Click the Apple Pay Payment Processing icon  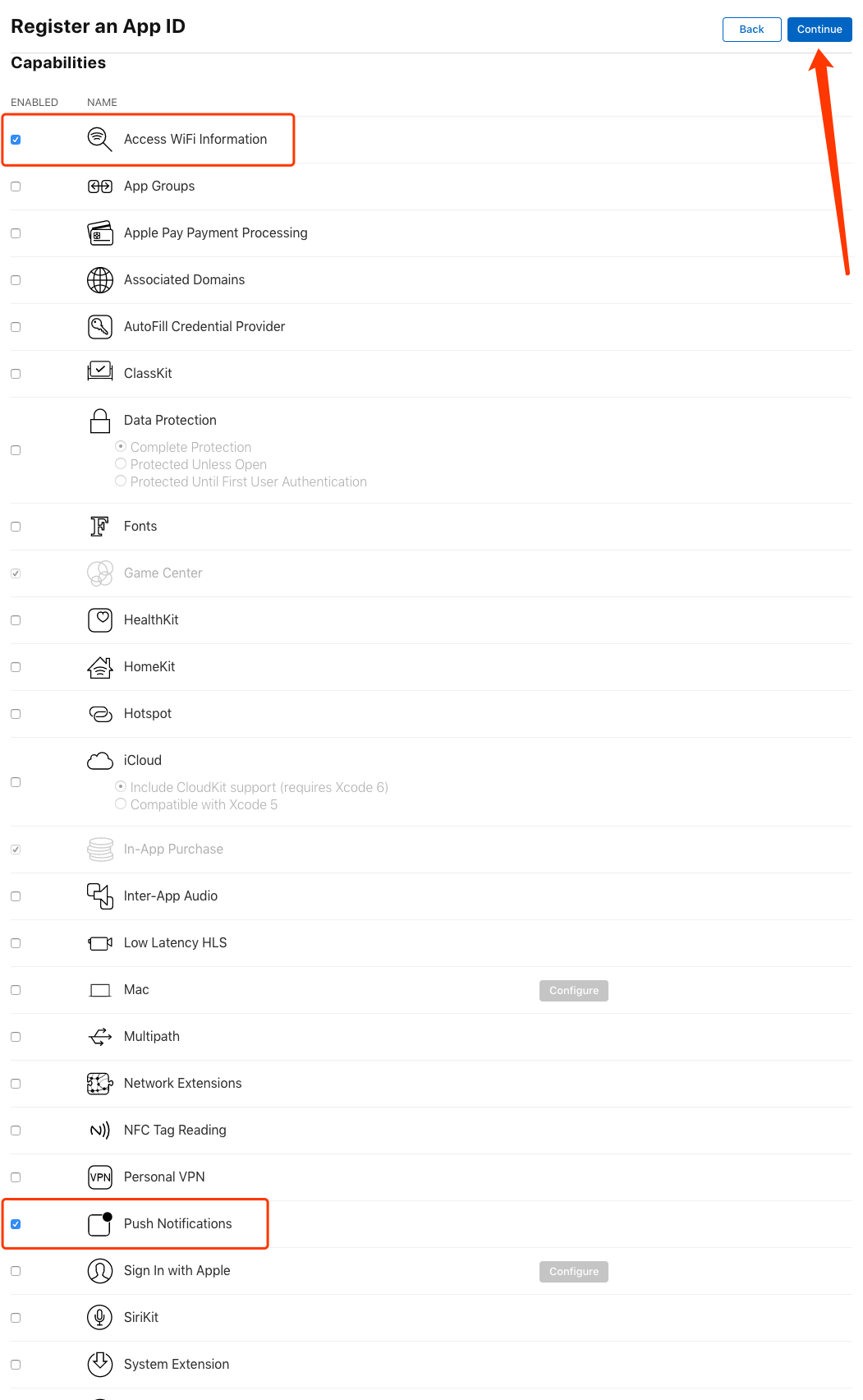[x=99, y=233]
